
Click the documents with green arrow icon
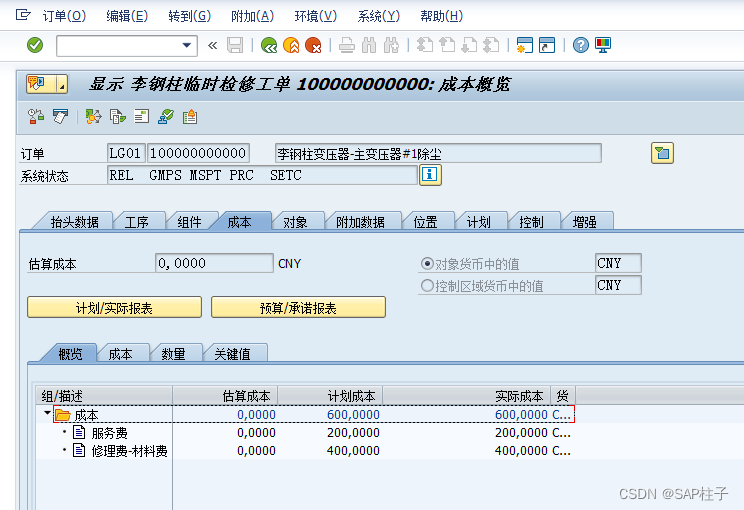[118, 116]
